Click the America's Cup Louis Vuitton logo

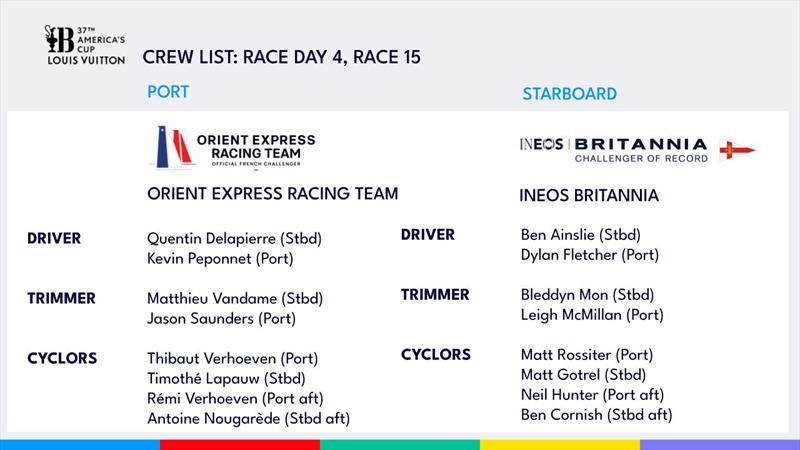pos(85,45)
